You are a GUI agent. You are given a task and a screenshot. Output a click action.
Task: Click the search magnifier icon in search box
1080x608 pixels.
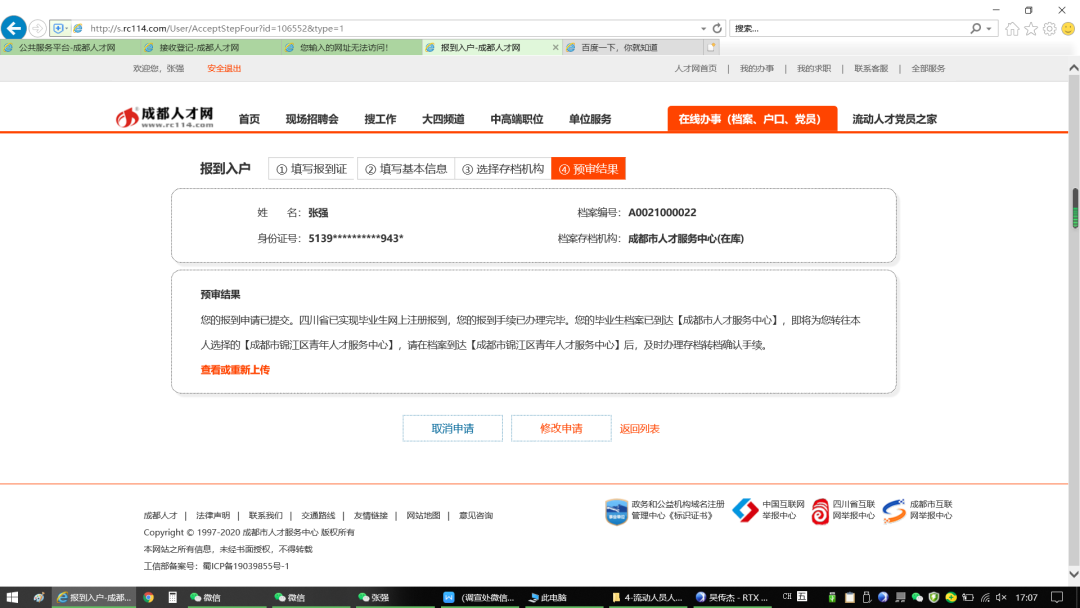pyautogui.click(x=976, y=28)
